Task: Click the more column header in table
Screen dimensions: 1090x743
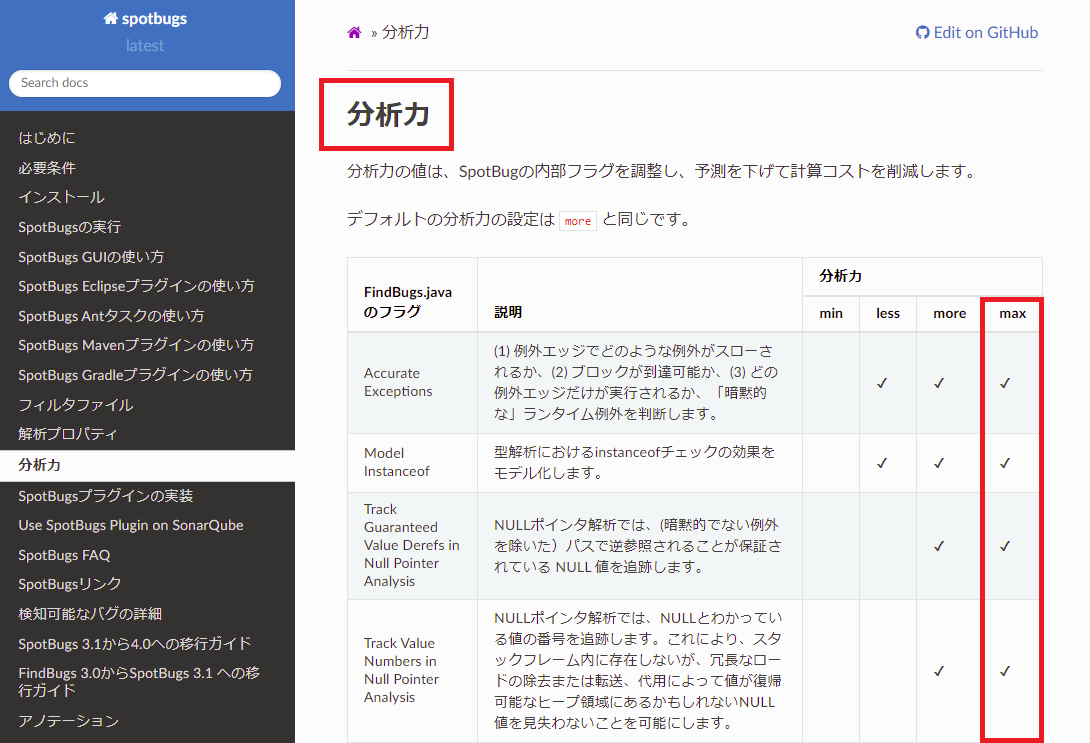Action: pyautogui.click(x=950, y=313)
